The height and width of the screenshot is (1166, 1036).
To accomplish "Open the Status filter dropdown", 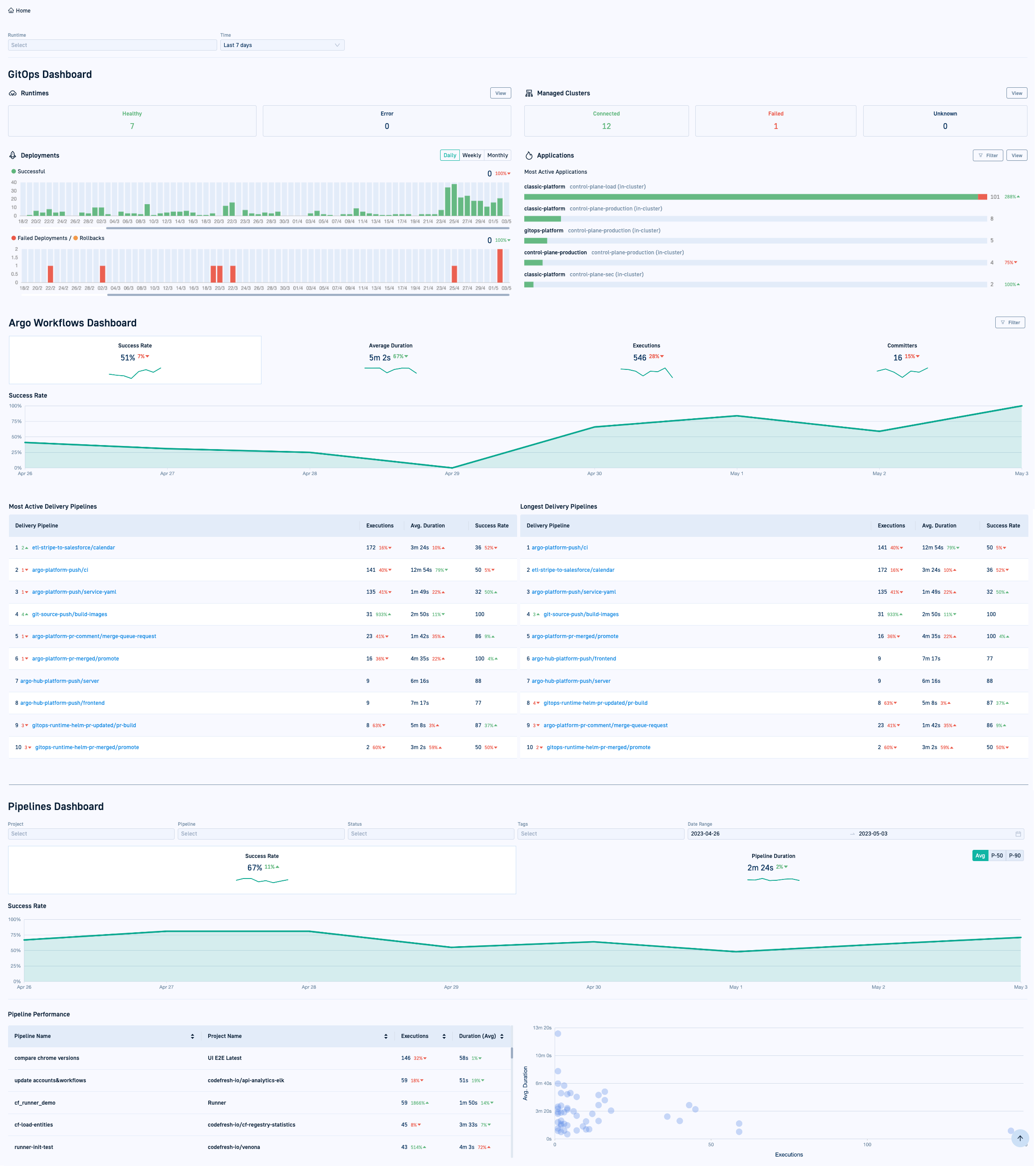I will [x=430, y=834].
